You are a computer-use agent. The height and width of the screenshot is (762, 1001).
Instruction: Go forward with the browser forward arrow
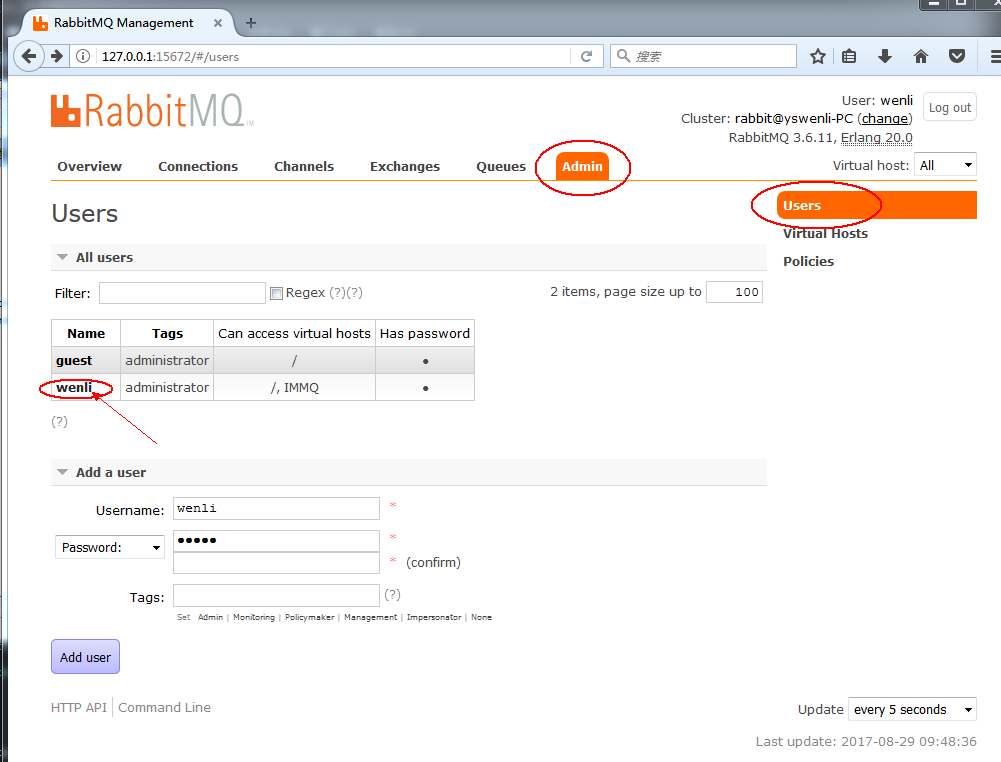[57, 56]
